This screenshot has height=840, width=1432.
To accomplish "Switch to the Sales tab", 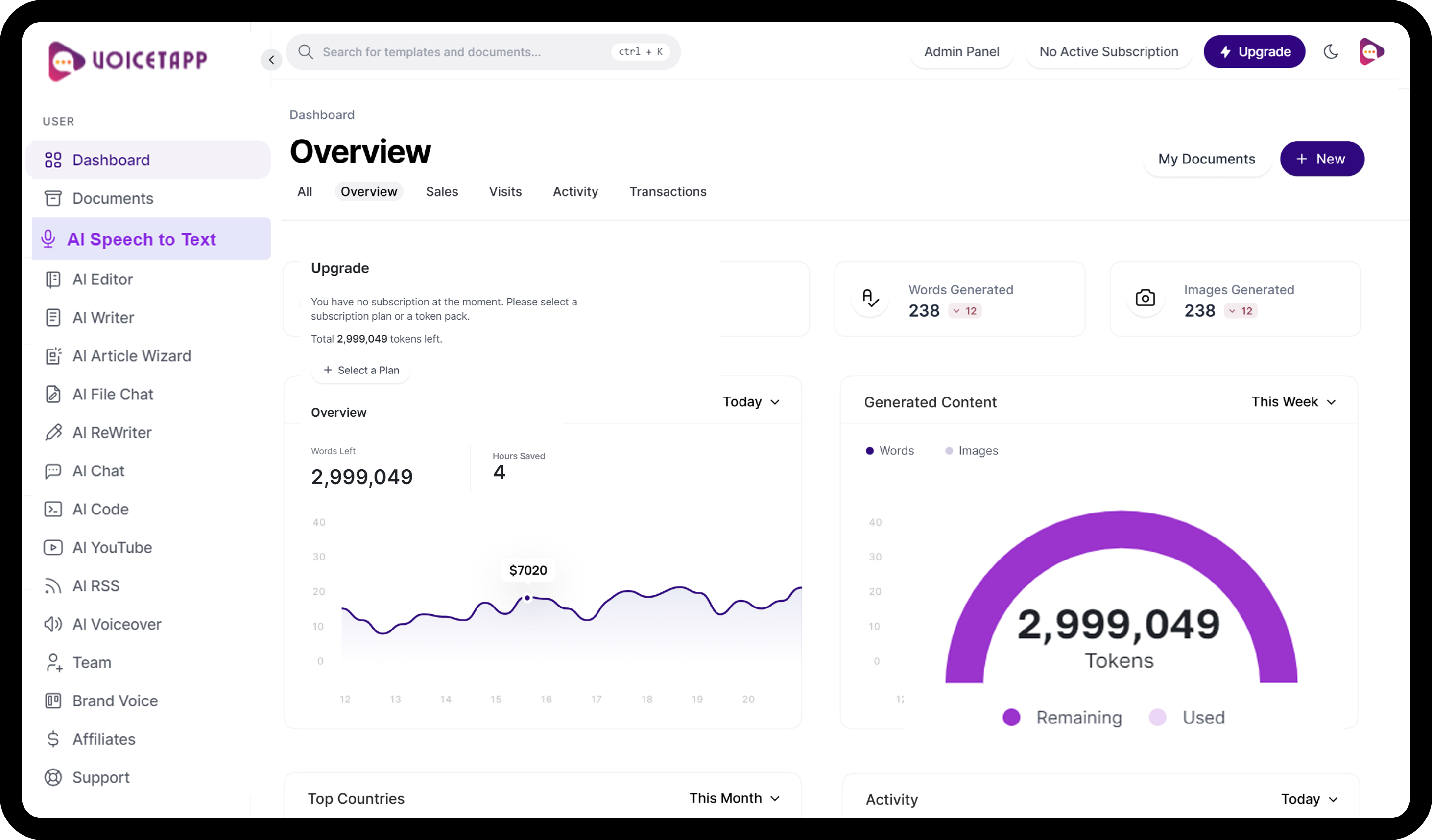I will 442,192.
